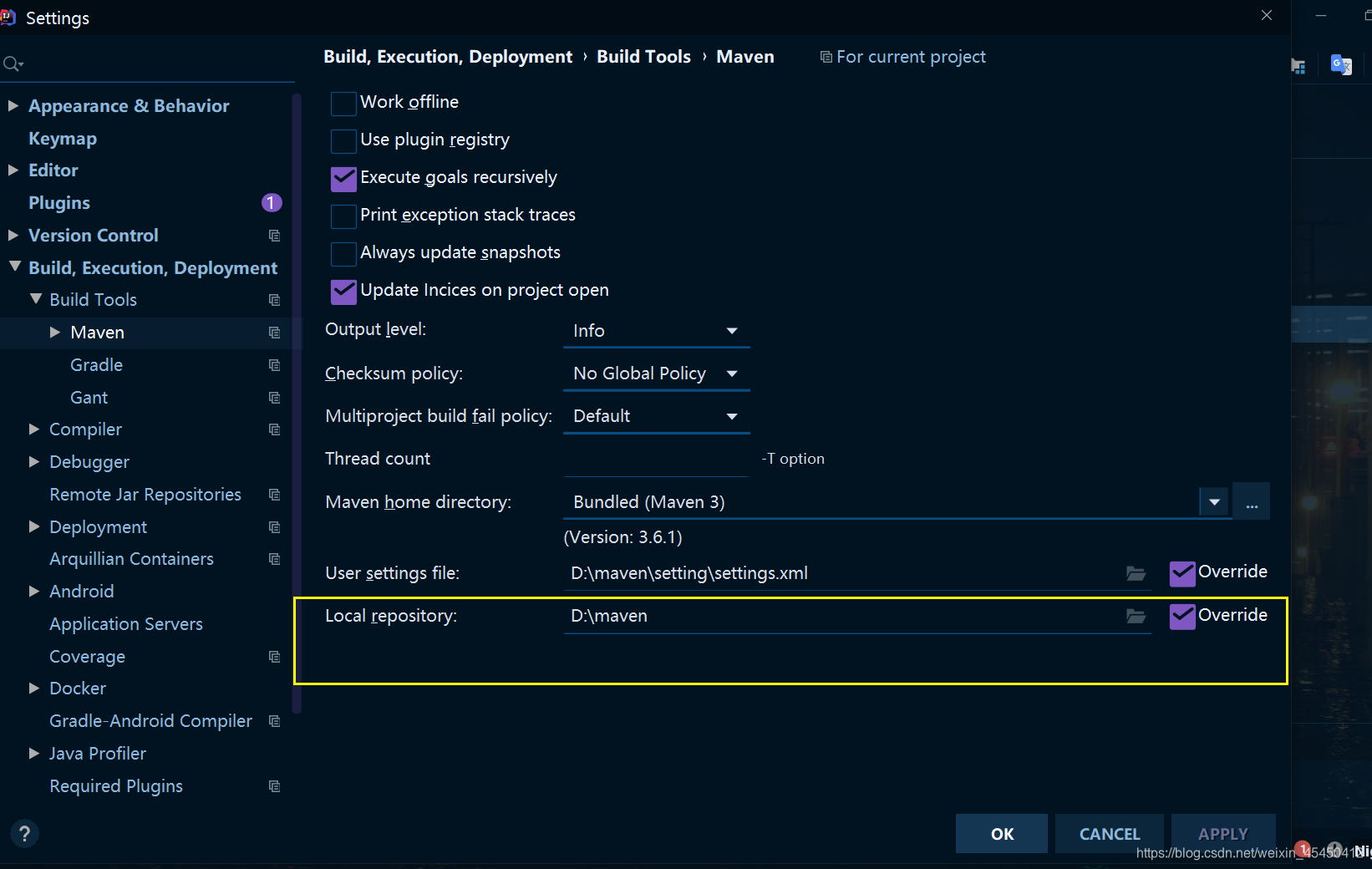Open Application Servers settings
This screenshot has height=869, width=1372.
click(126, 624)
